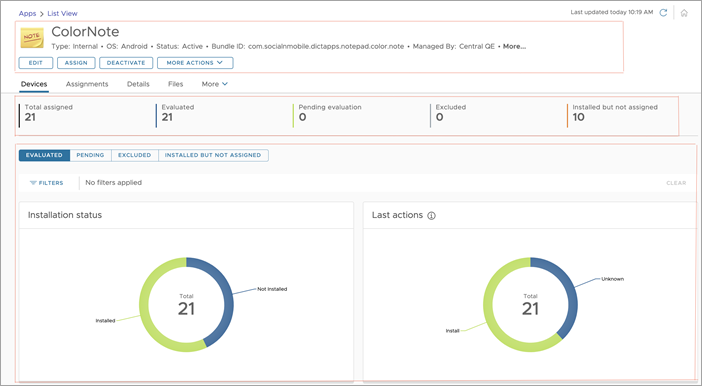Image resolution: width=702 pixels, height=386 pixels.
Task: Switch to the Files tab
Action: click(176, 84)
